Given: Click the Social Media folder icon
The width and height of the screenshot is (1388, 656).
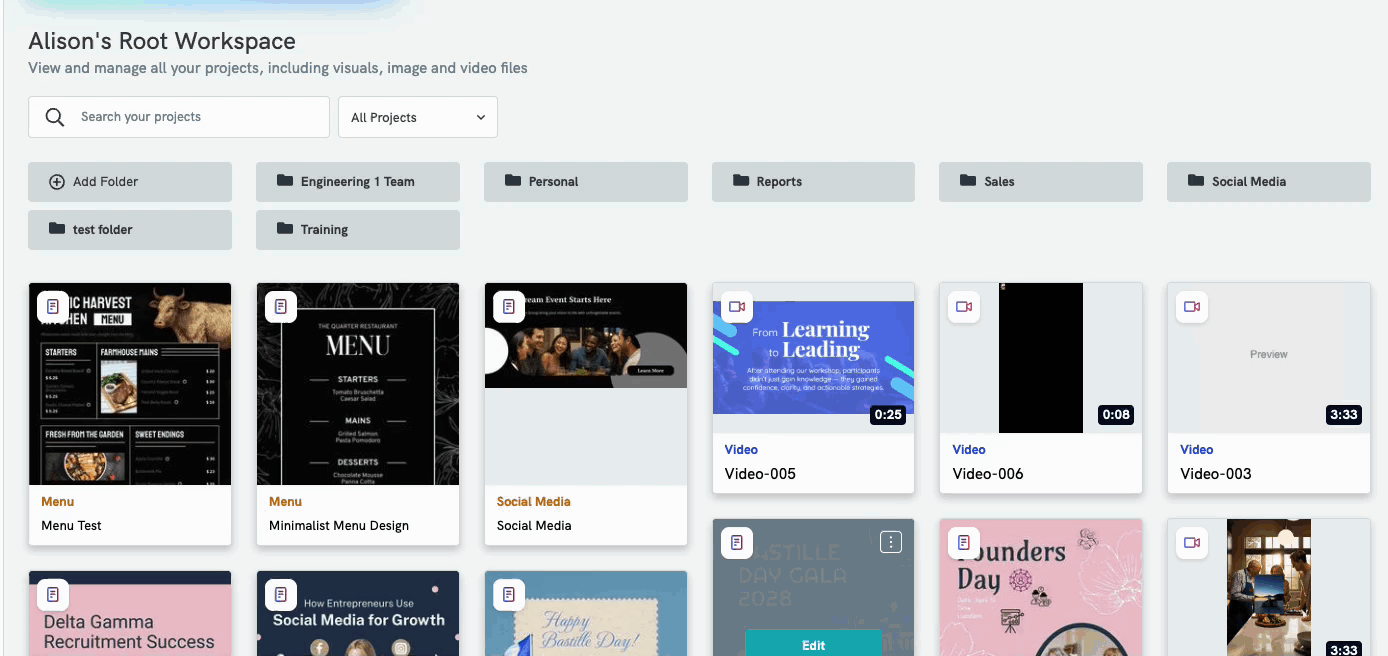Looking at the screenshot, I should [x=1196, y=181].
